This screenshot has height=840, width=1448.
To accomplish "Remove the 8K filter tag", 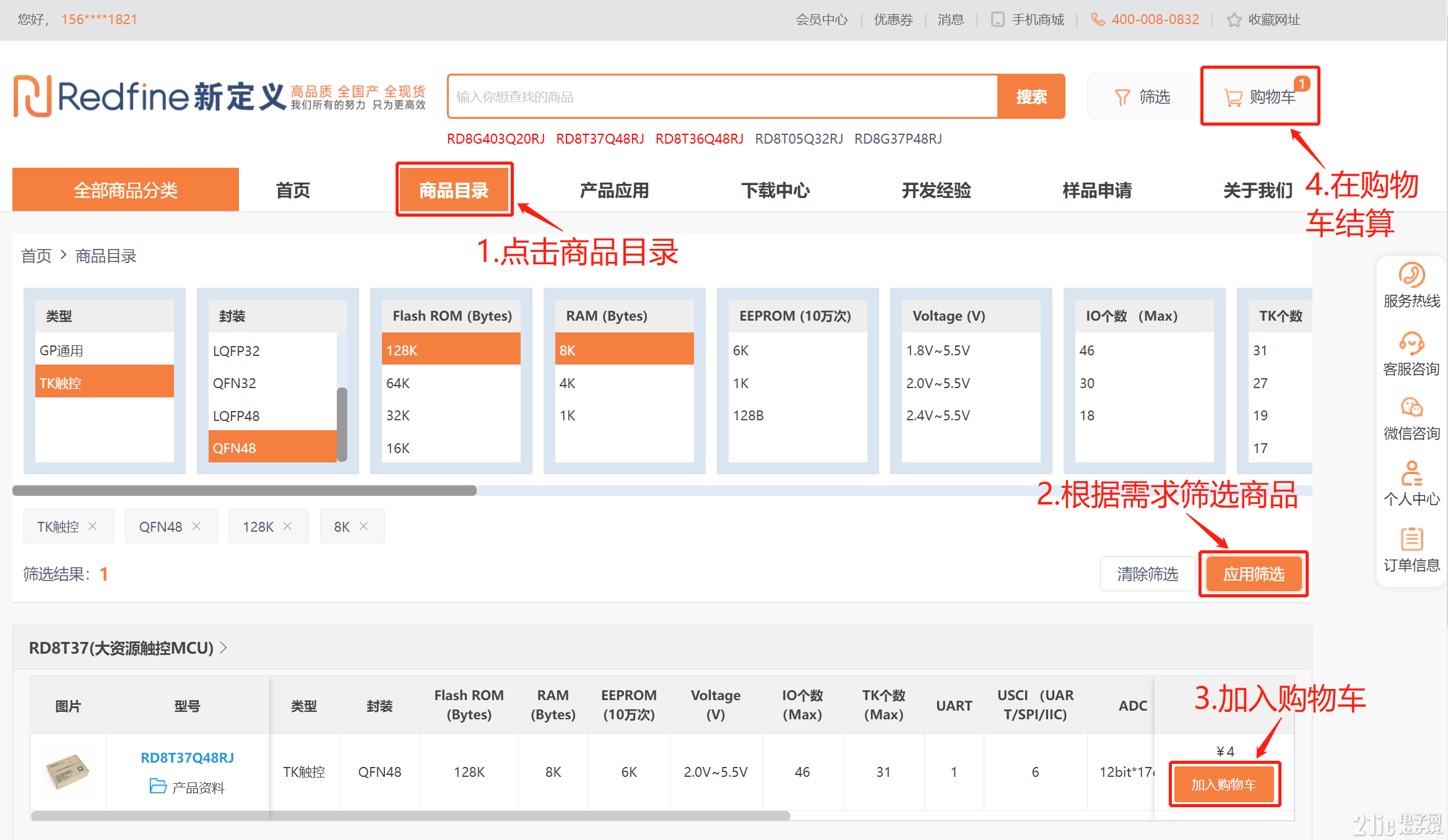I will pos(363,526).
